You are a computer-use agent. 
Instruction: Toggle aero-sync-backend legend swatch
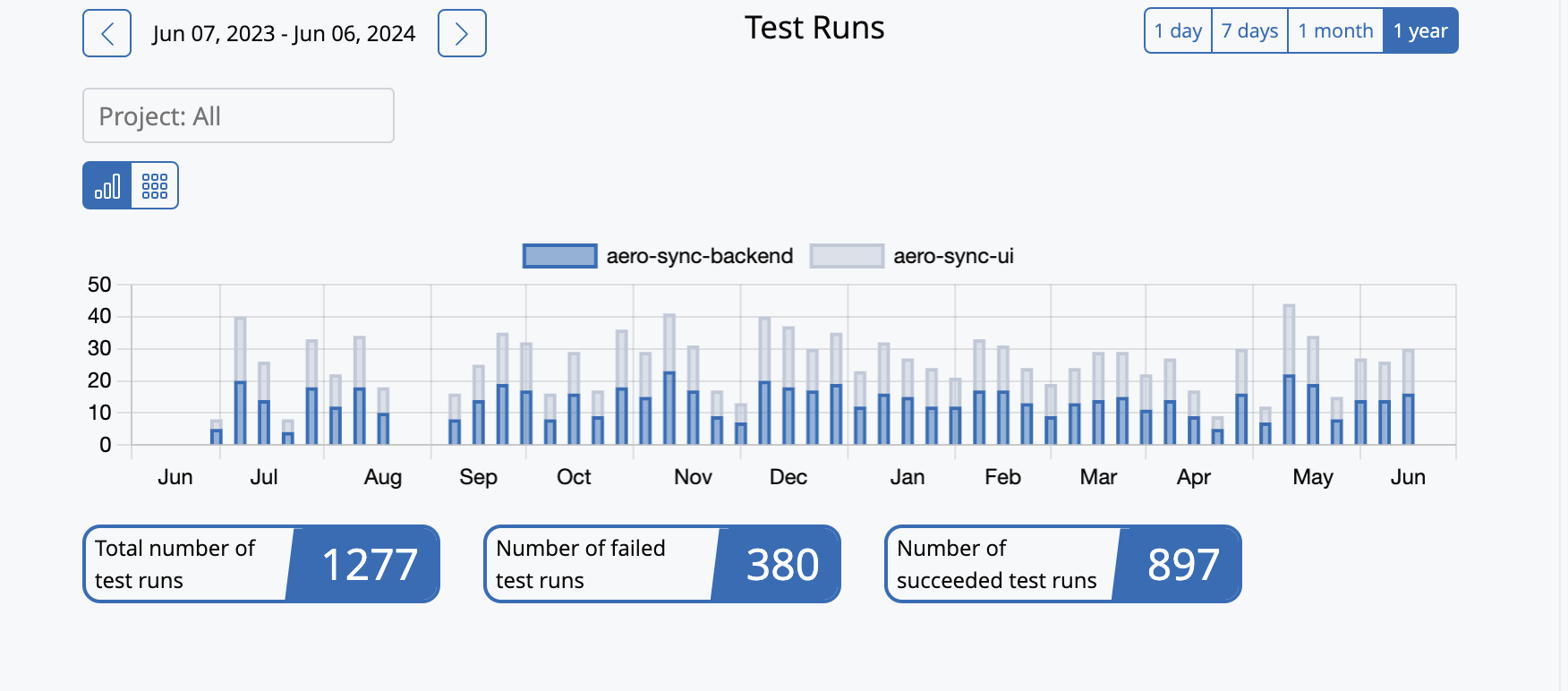pos(560,256)
